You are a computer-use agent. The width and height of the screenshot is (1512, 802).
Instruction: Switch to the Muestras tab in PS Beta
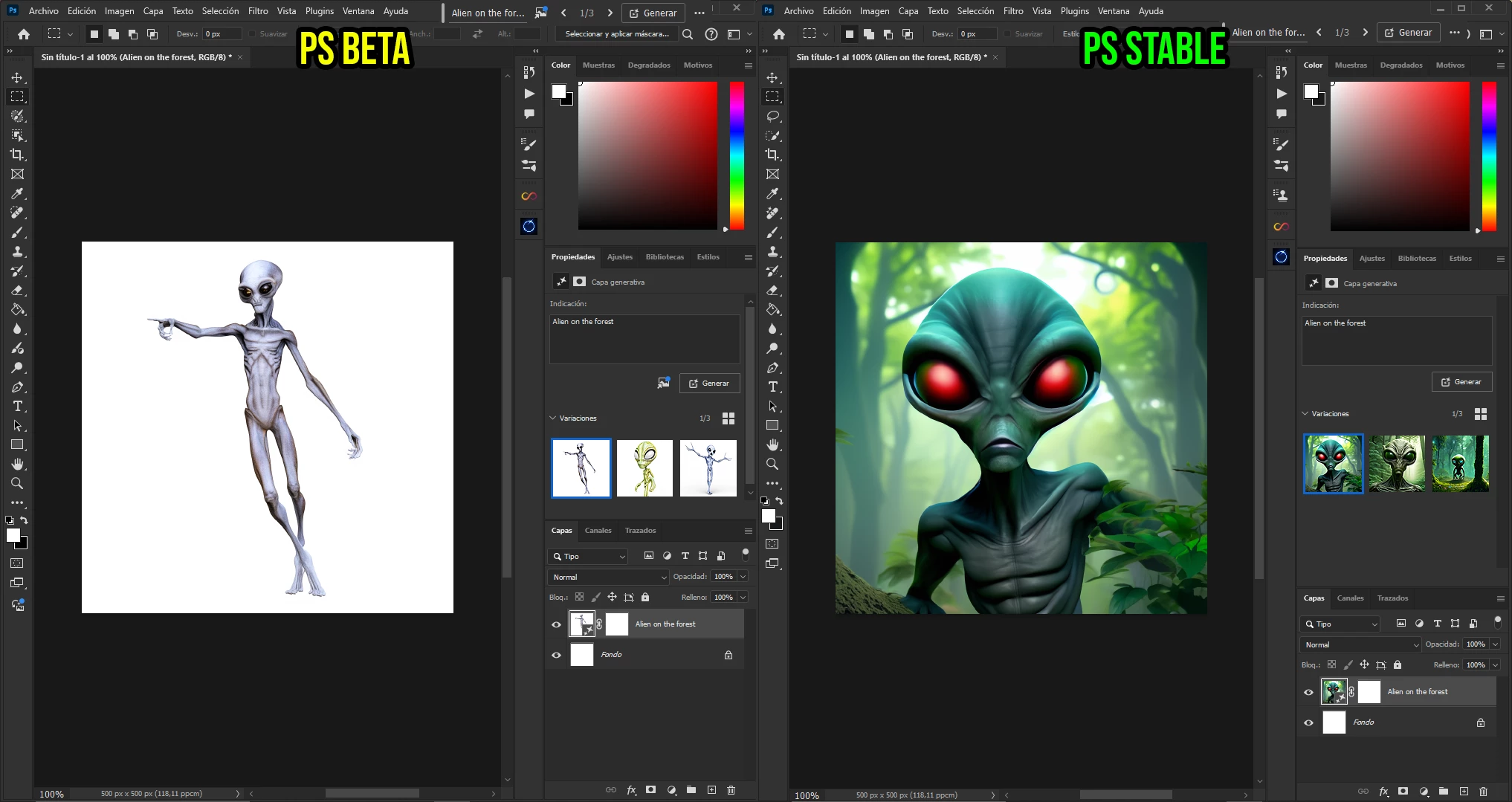[x=598, y=65]
